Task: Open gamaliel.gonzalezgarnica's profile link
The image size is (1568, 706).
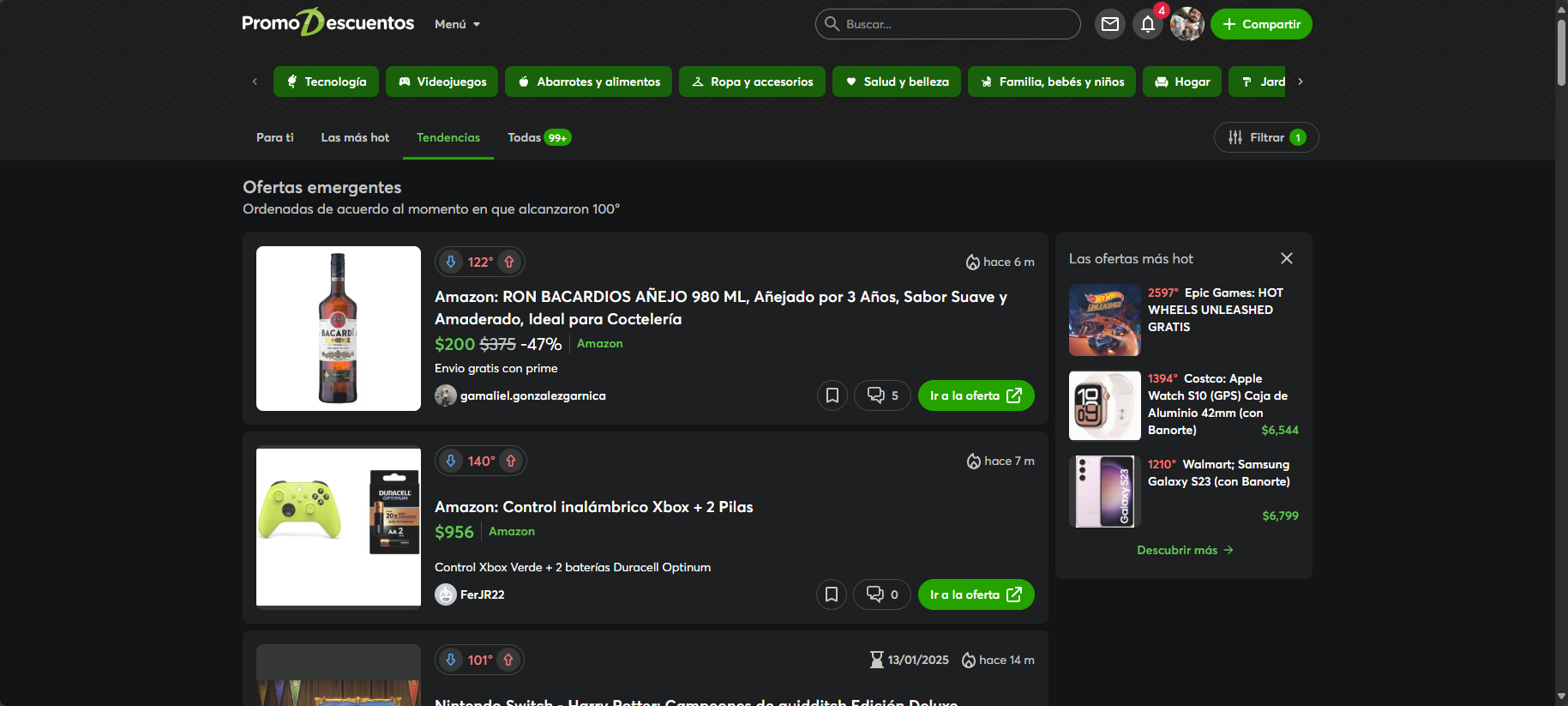Action: 533,395
